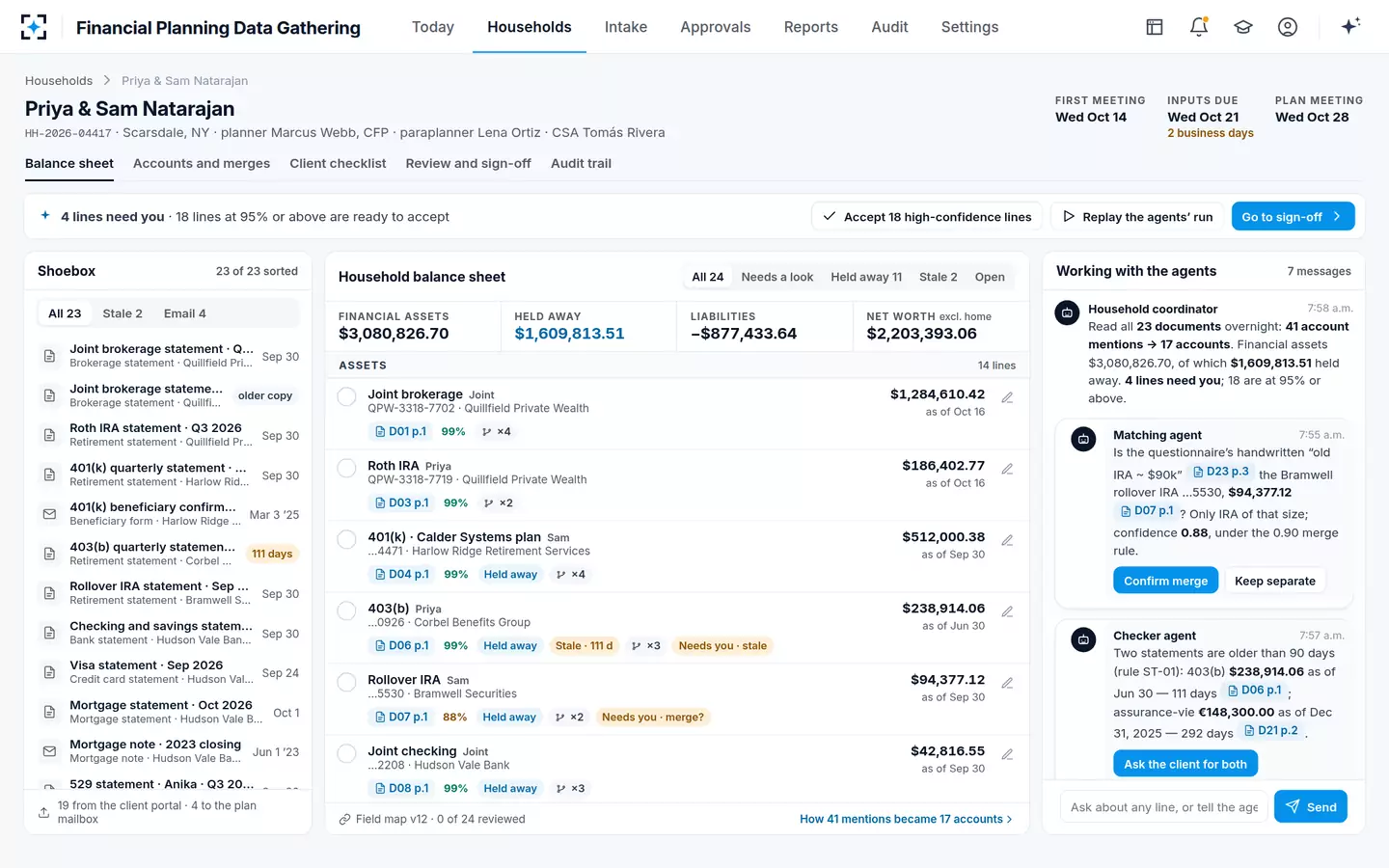Switch to the Approvals tab

click(x=715, y=27)
